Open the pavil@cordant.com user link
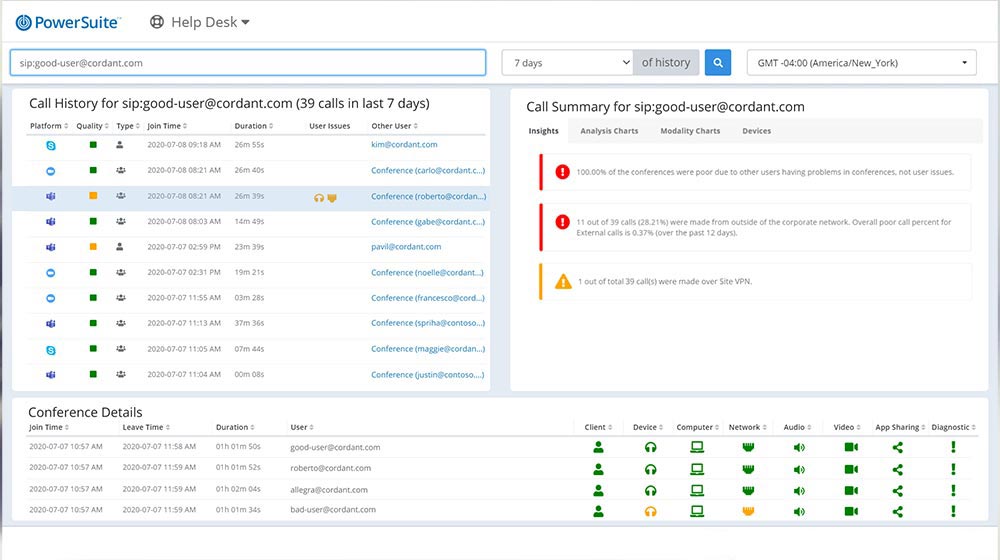This screenshot has height=560, width=1000. (405, 247)
